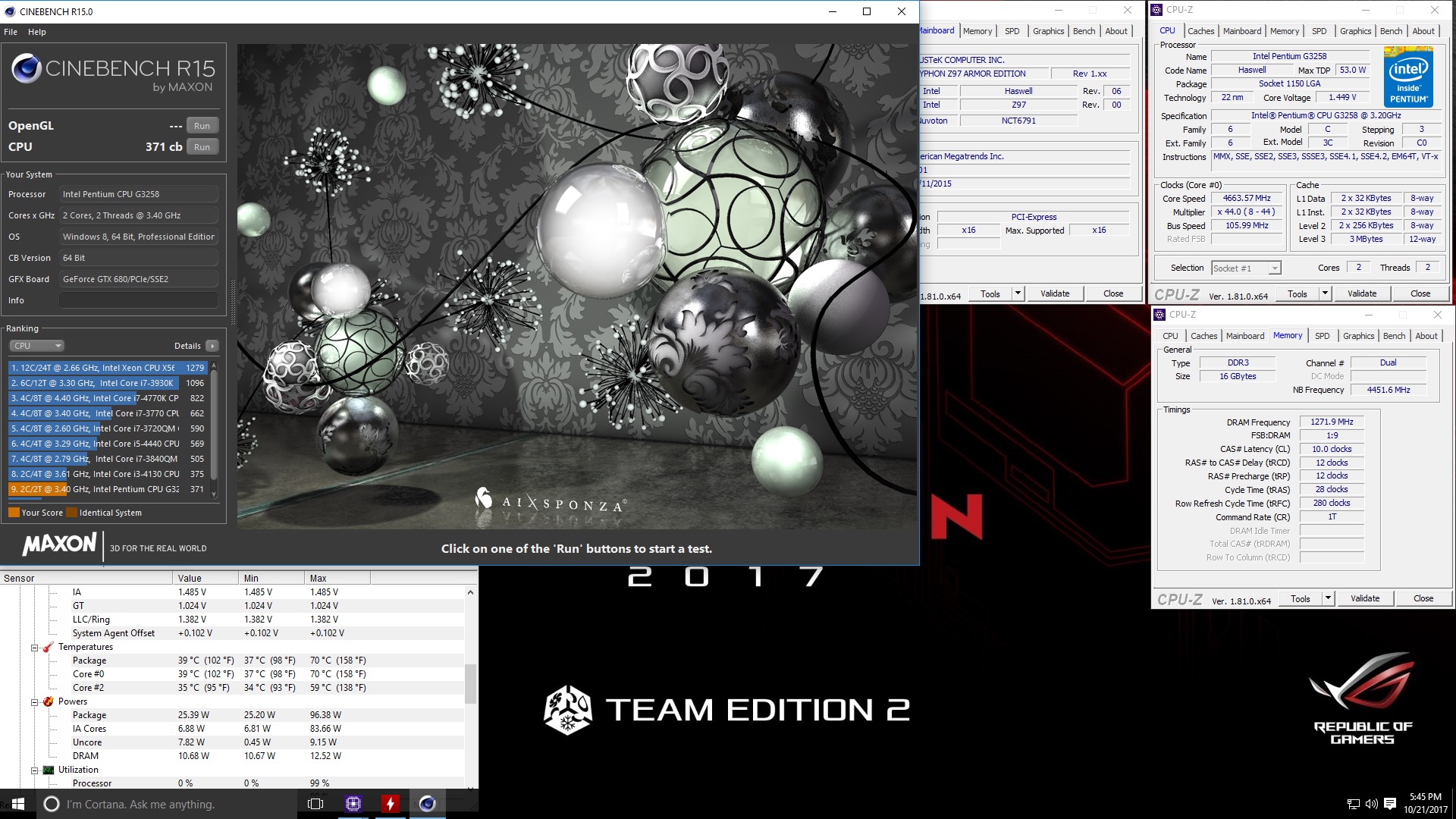Image resolution: width=1456 pixels, height=819 pixels.
Task: Open the volume tray icon
Action: click(x=1371, y=805)
